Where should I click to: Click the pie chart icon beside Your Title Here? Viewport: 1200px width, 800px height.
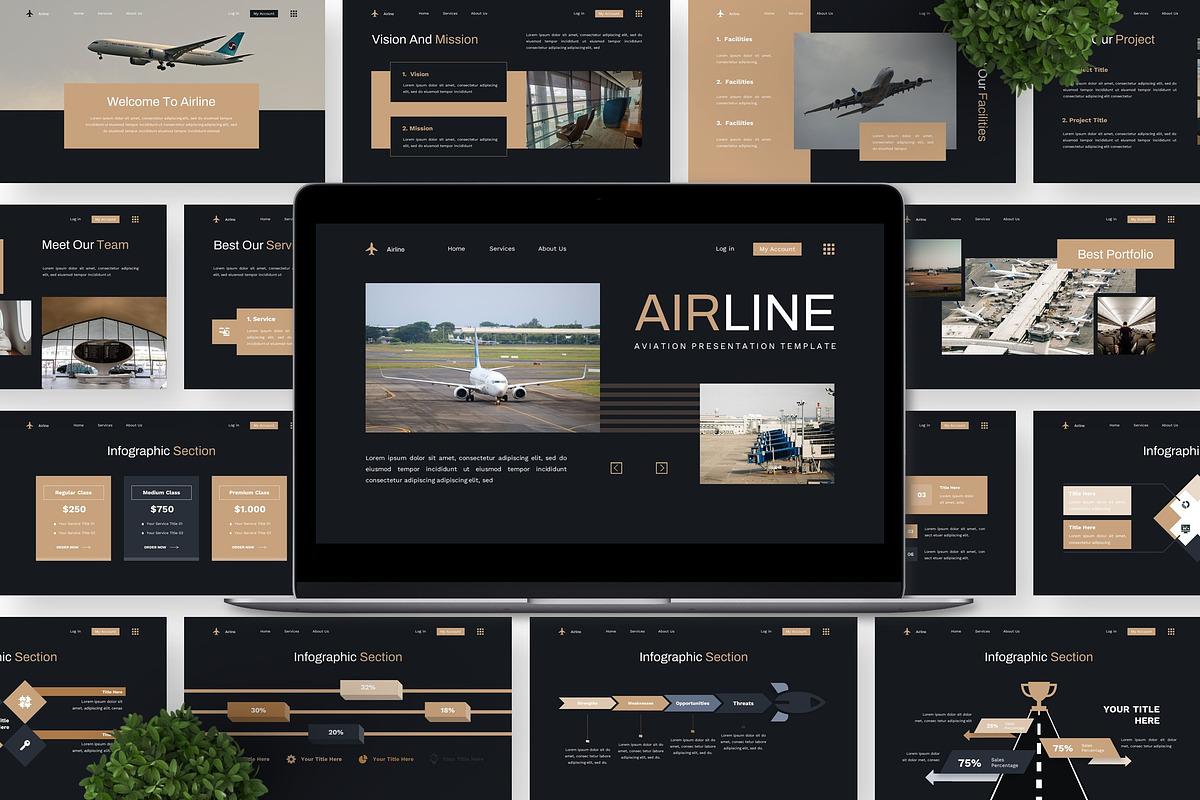point(363,759)
